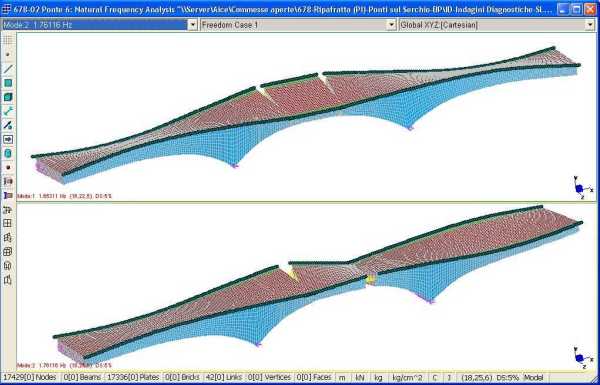Image resolution: width=600 pixels, height=385 pixels.
Task: Select the brick elements cube icon
Action: pos(8,97)
